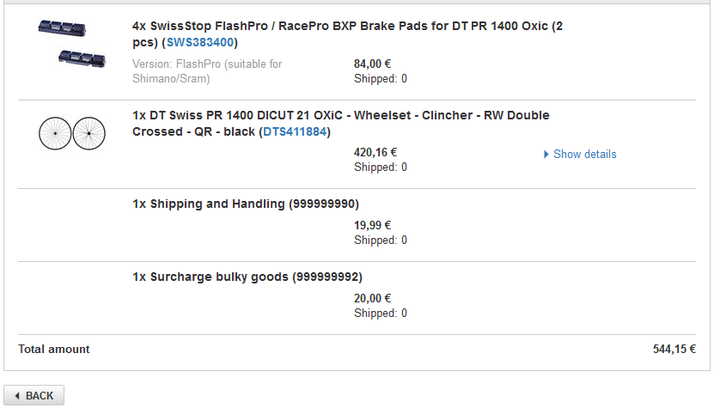
Task: Click the Shipping and Handling line item
Action: (246, 204)
